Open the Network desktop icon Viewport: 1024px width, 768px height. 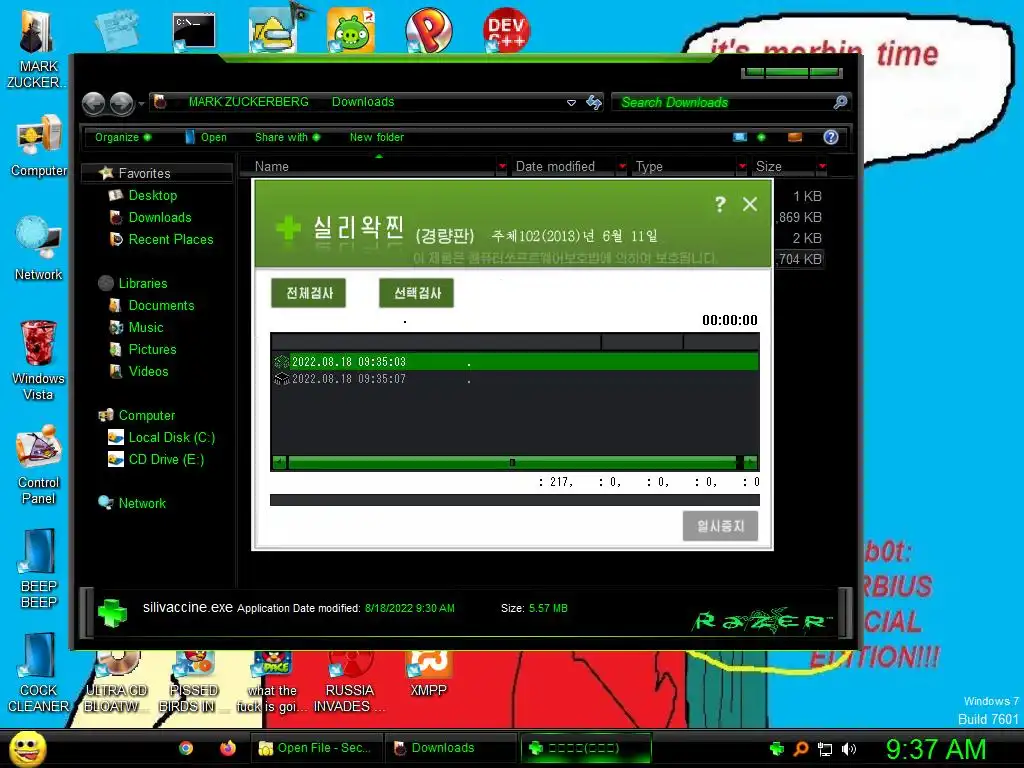click(39, 248)
